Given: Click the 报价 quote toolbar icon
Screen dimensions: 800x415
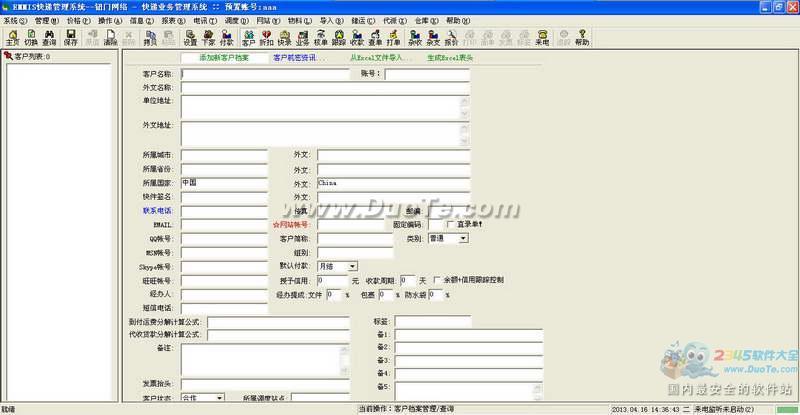Looking at the screenshot, I should (451, 38).
